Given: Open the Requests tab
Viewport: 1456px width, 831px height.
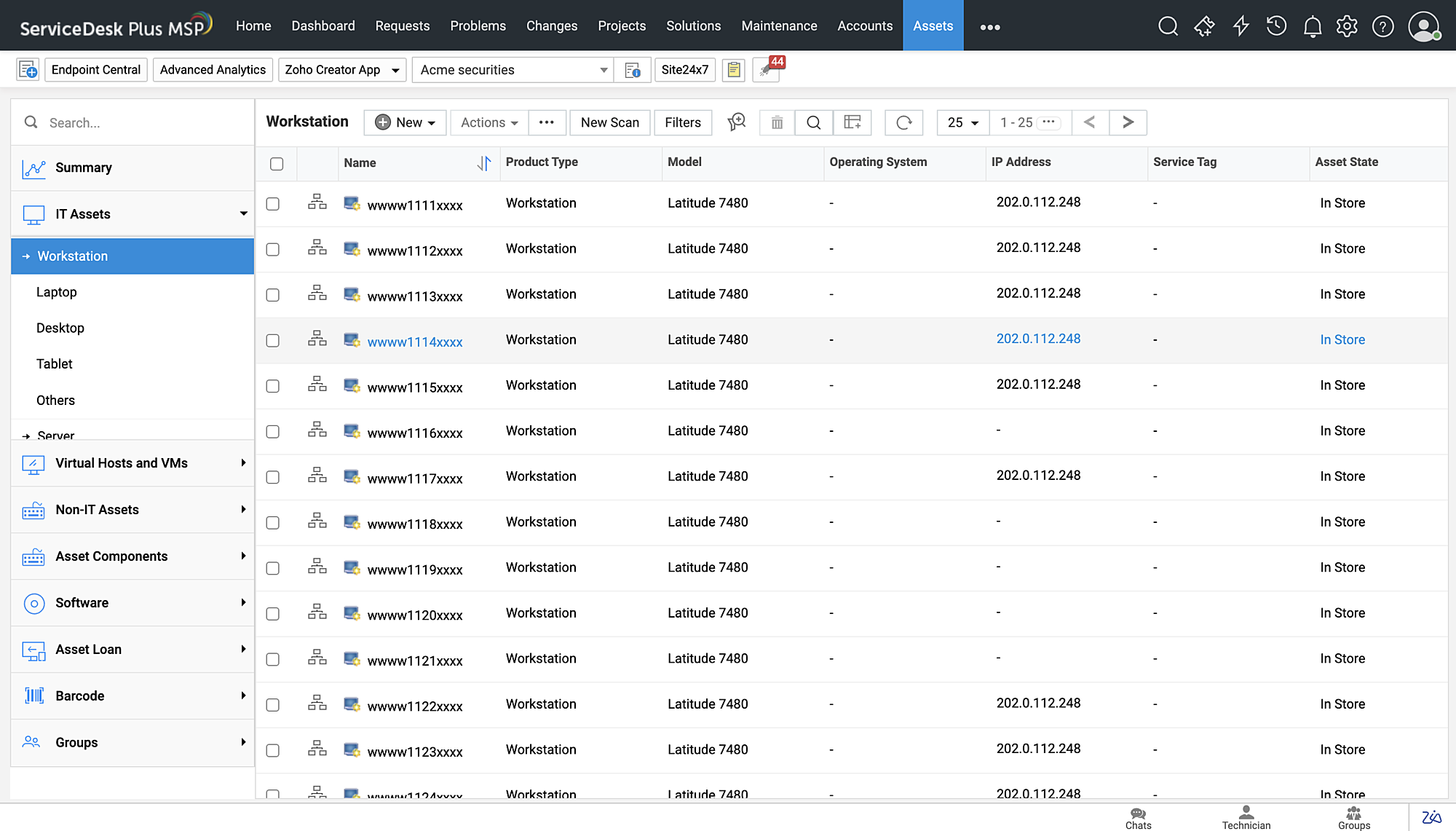Looking at the screenshot, I should click(x=402, y=26).
